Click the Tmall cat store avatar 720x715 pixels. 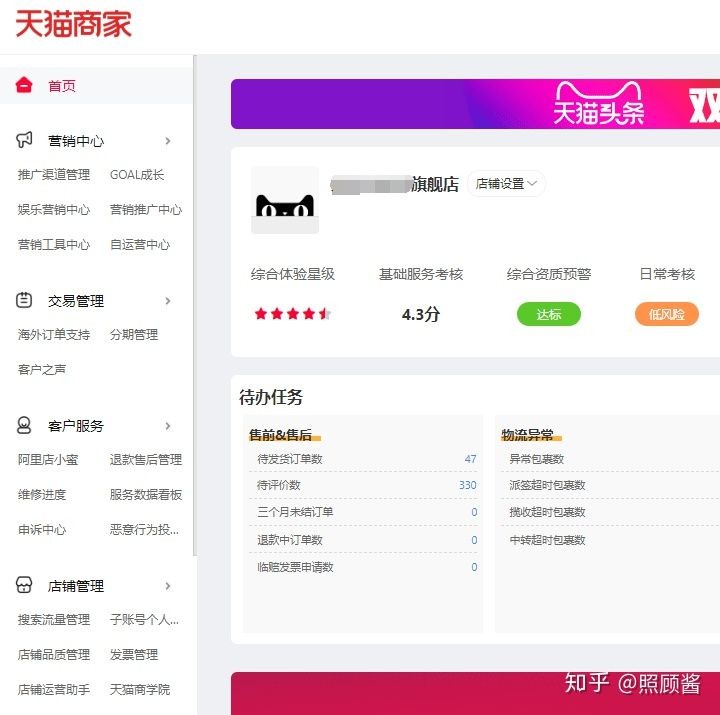click(285, 200)
